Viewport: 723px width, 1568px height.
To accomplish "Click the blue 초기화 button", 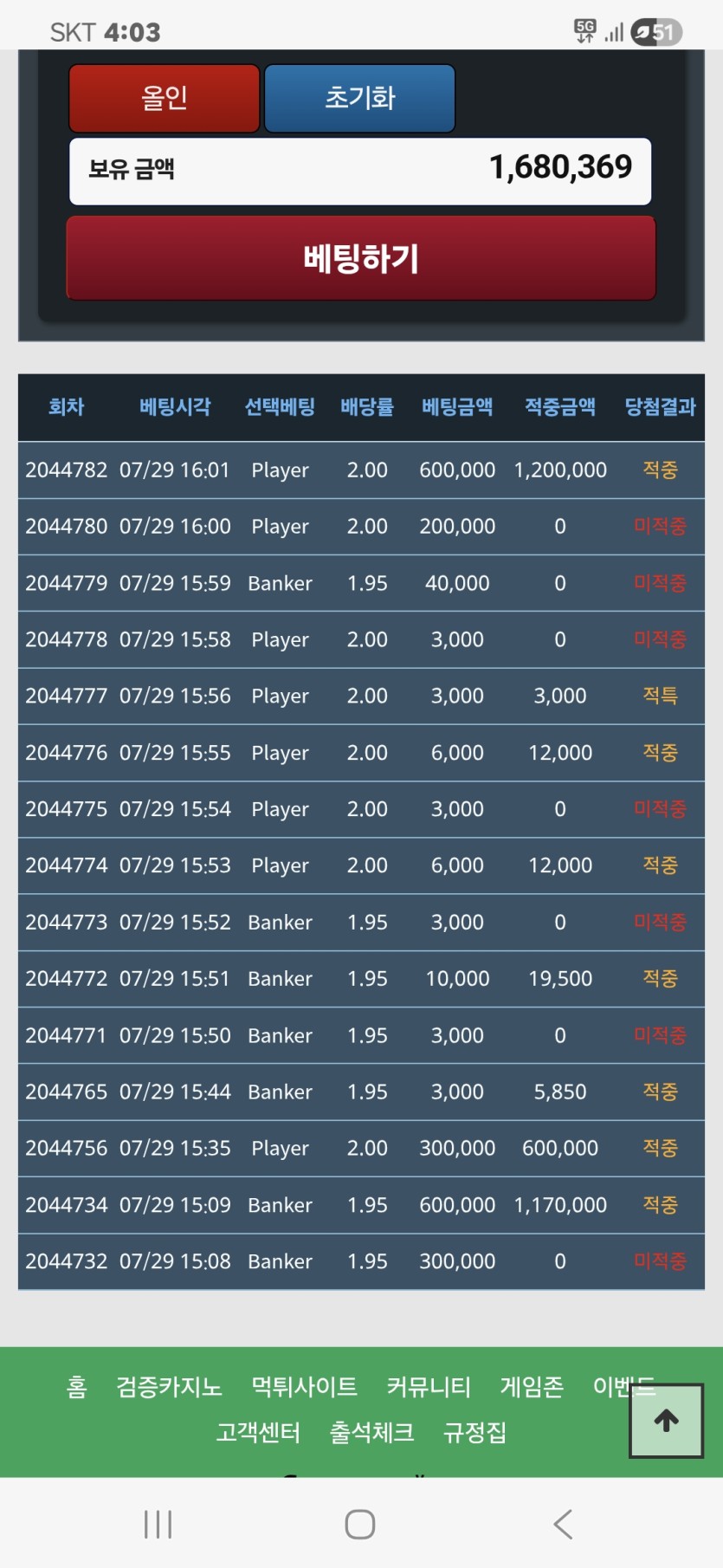I will 359,98.
